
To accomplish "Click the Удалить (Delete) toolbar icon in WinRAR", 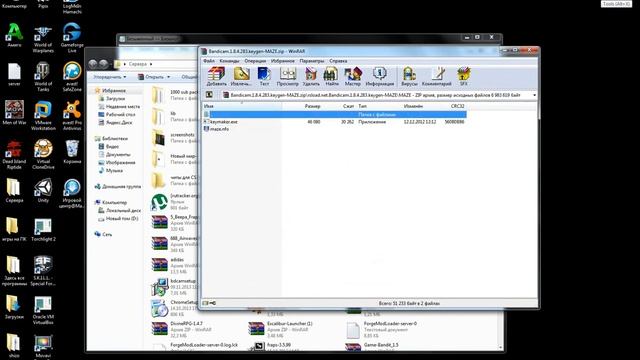I will pyautogui.click(x=311, y=76).
